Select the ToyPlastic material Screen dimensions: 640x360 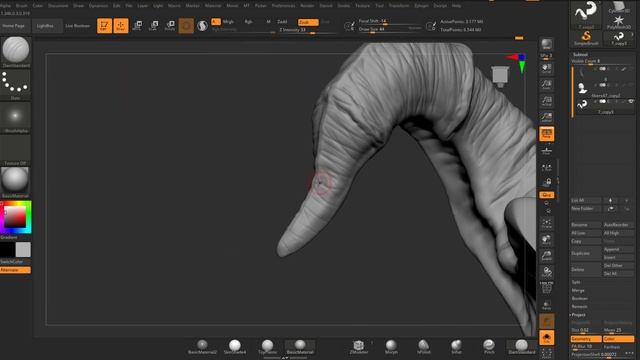pos(267,347)
